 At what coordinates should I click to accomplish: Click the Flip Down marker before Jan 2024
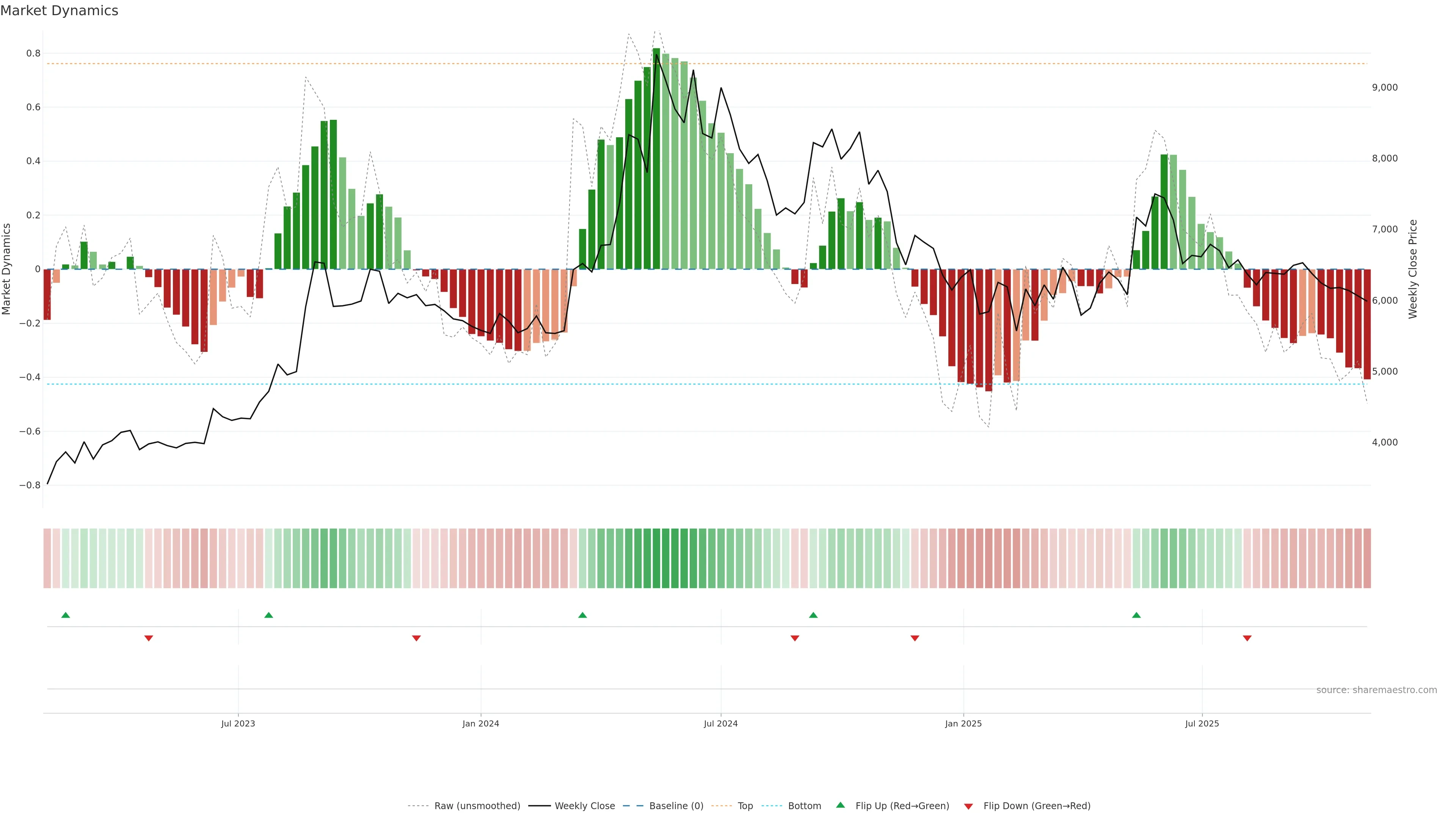click(417, 638)
